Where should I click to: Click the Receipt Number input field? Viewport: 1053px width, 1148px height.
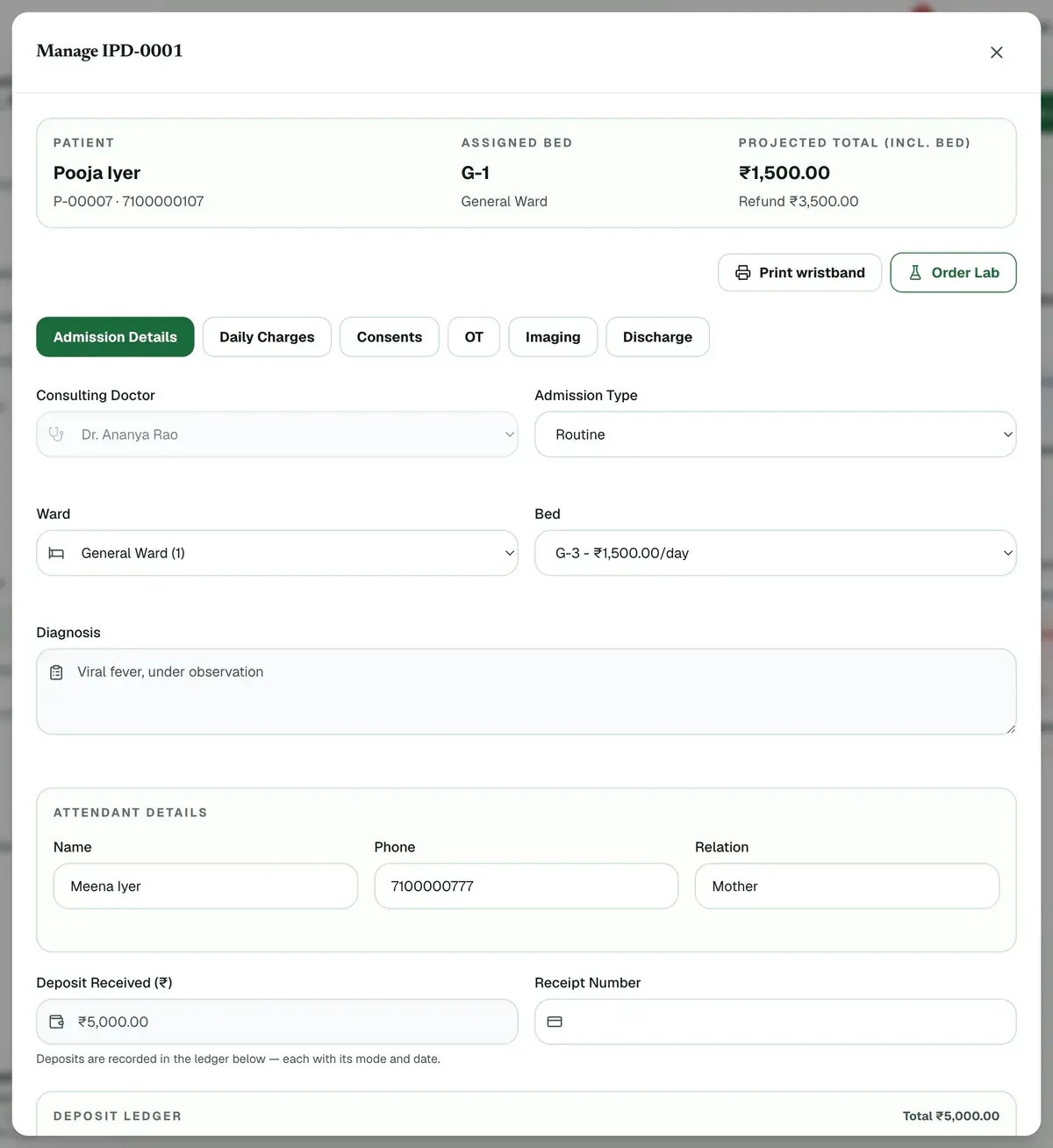click(x=776, y=1022)
